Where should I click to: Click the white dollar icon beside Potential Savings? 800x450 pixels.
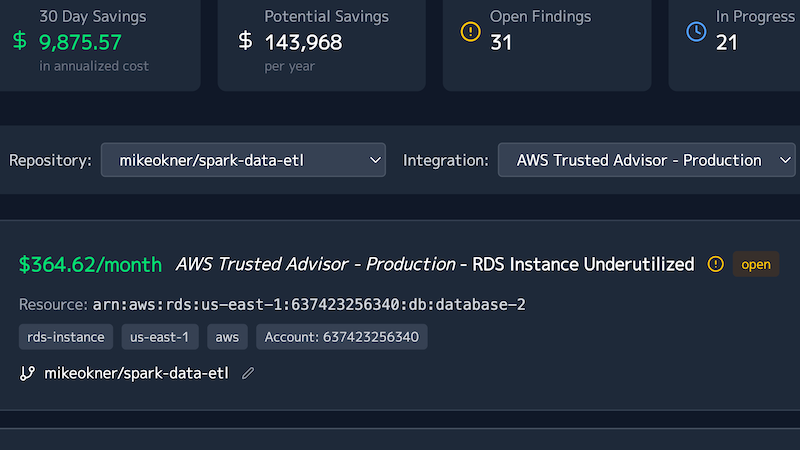(245, 41)
